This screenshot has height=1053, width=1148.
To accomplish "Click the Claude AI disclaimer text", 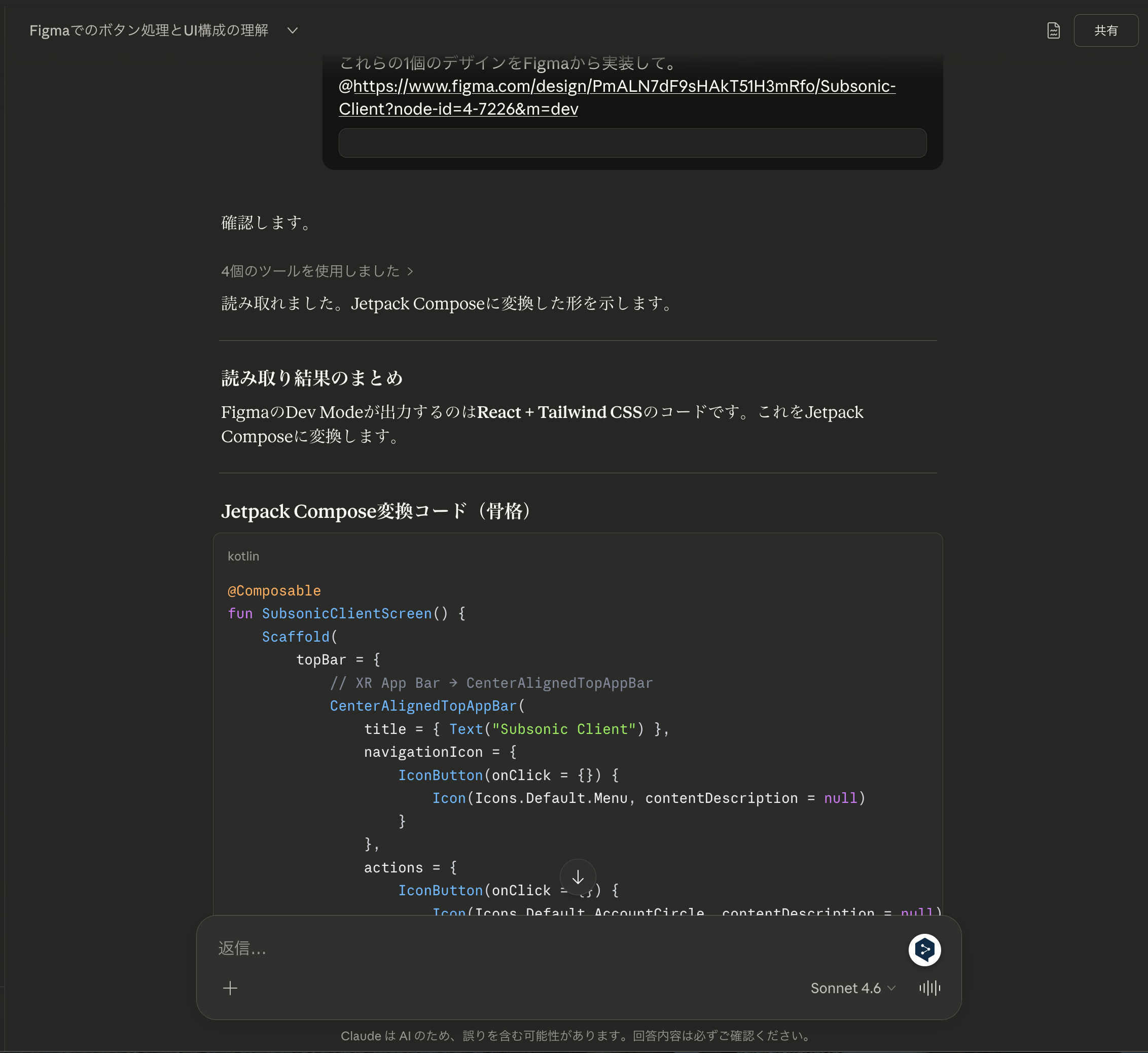I will [x=577, y=1036].
